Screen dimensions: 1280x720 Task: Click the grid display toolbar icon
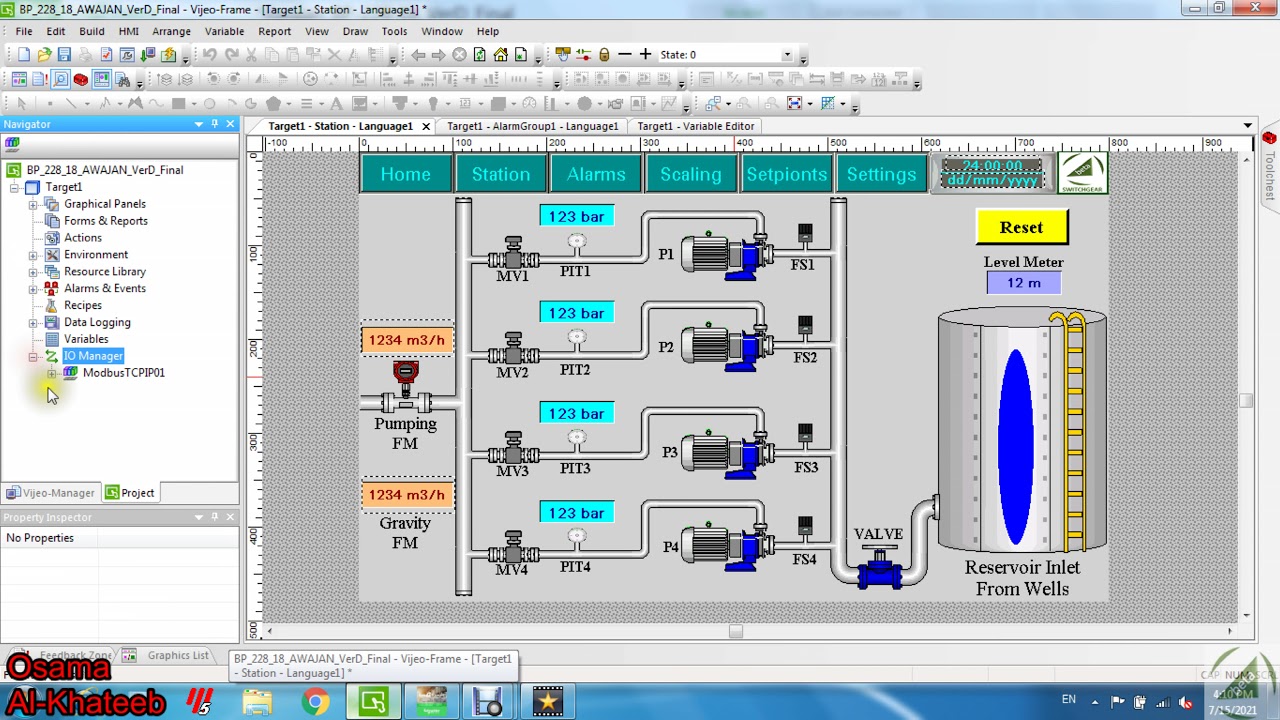click(x=828, y=103)
